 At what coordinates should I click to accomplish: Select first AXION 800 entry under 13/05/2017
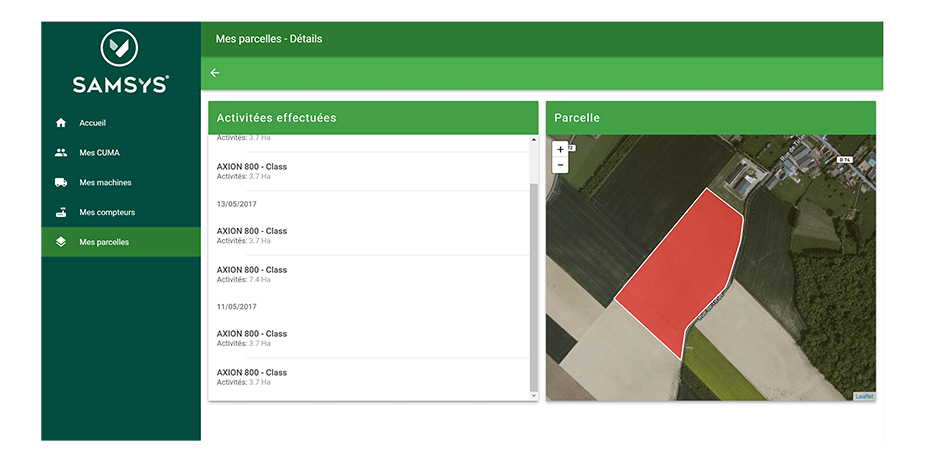(252, 235)
